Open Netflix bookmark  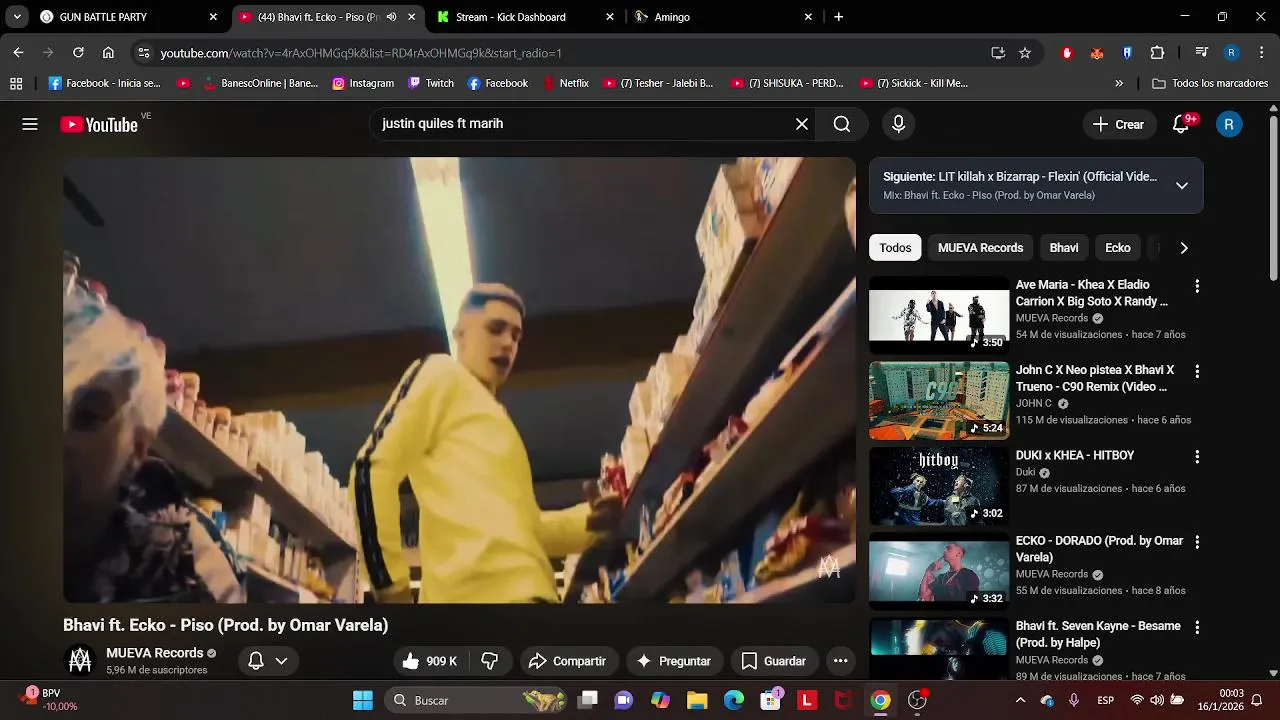565,83
